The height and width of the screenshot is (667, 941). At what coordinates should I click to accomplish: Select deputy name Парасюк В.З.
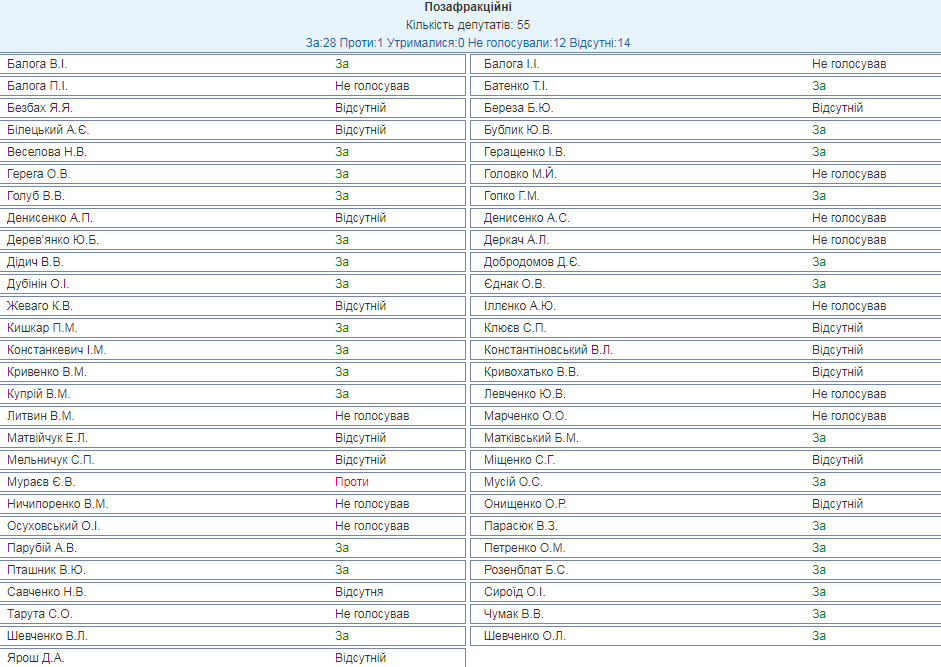pyautogui.click(x=521, y=526)
